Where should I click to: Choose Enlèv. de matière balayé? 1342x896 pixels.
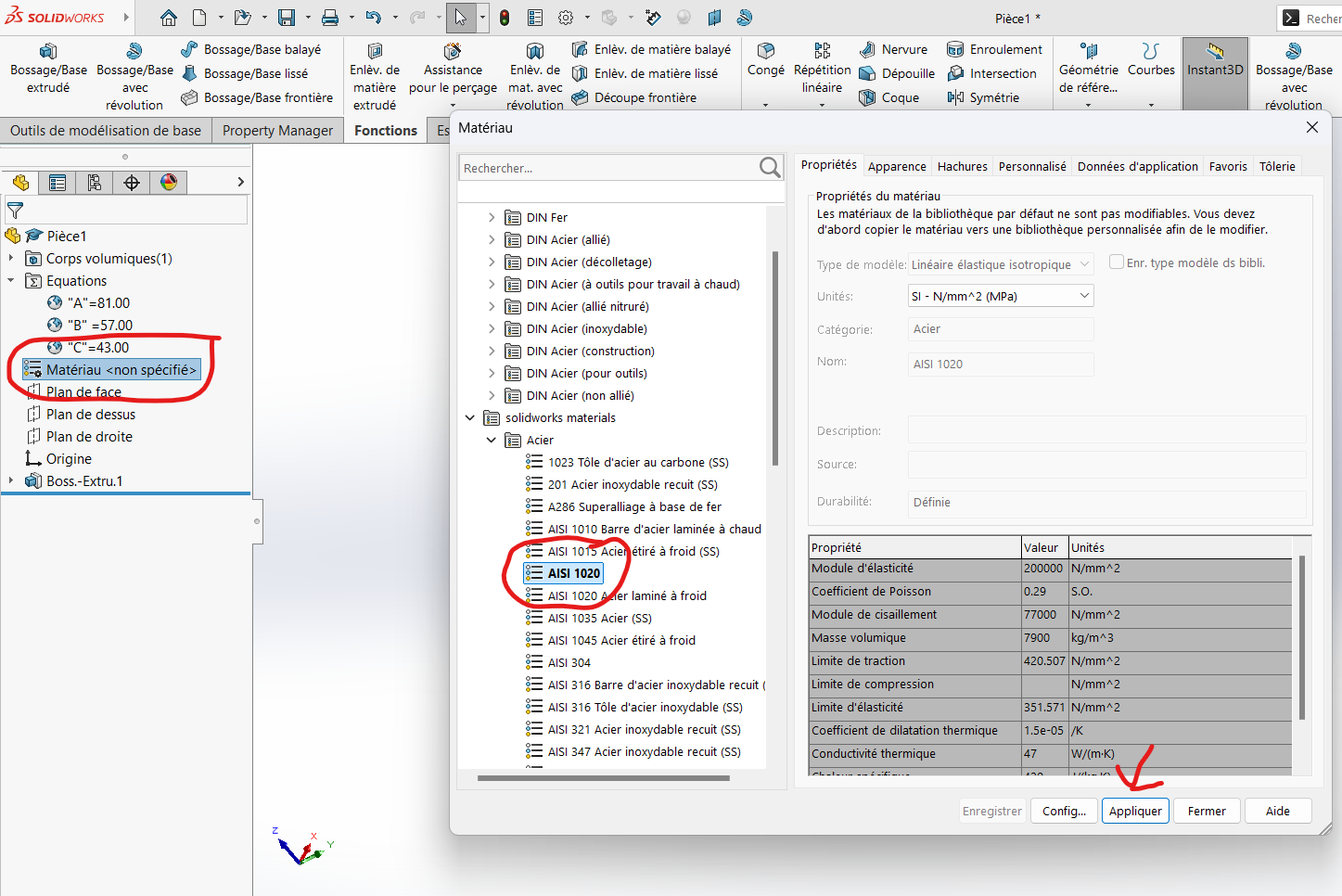[x=651, y=49]
